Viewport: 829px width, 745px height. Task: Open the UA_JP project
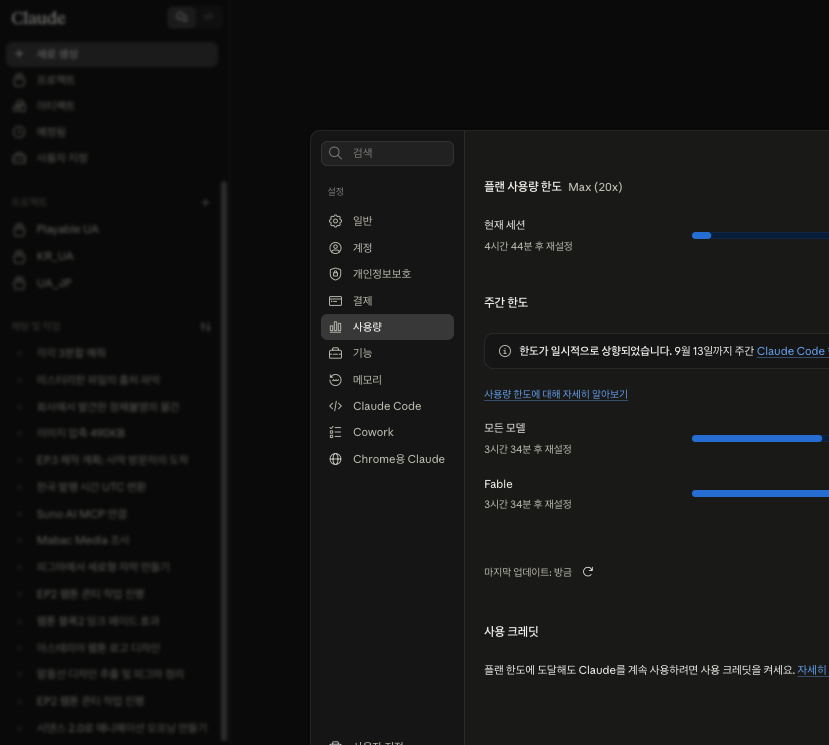112,283
